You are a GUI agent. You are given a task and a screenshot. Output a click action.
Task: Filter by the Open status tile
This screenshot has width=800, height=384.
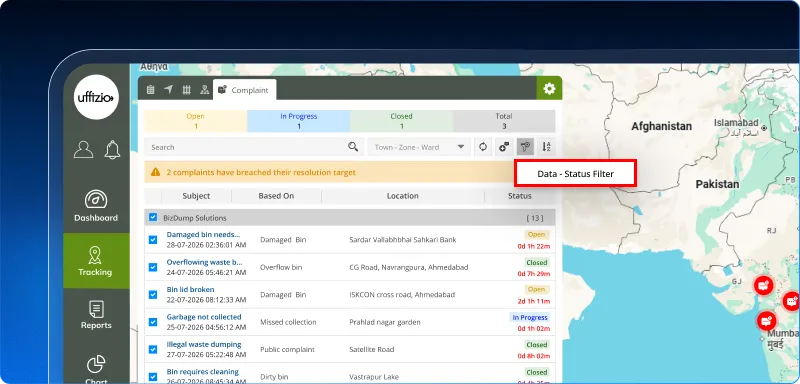tap(195, 121)
